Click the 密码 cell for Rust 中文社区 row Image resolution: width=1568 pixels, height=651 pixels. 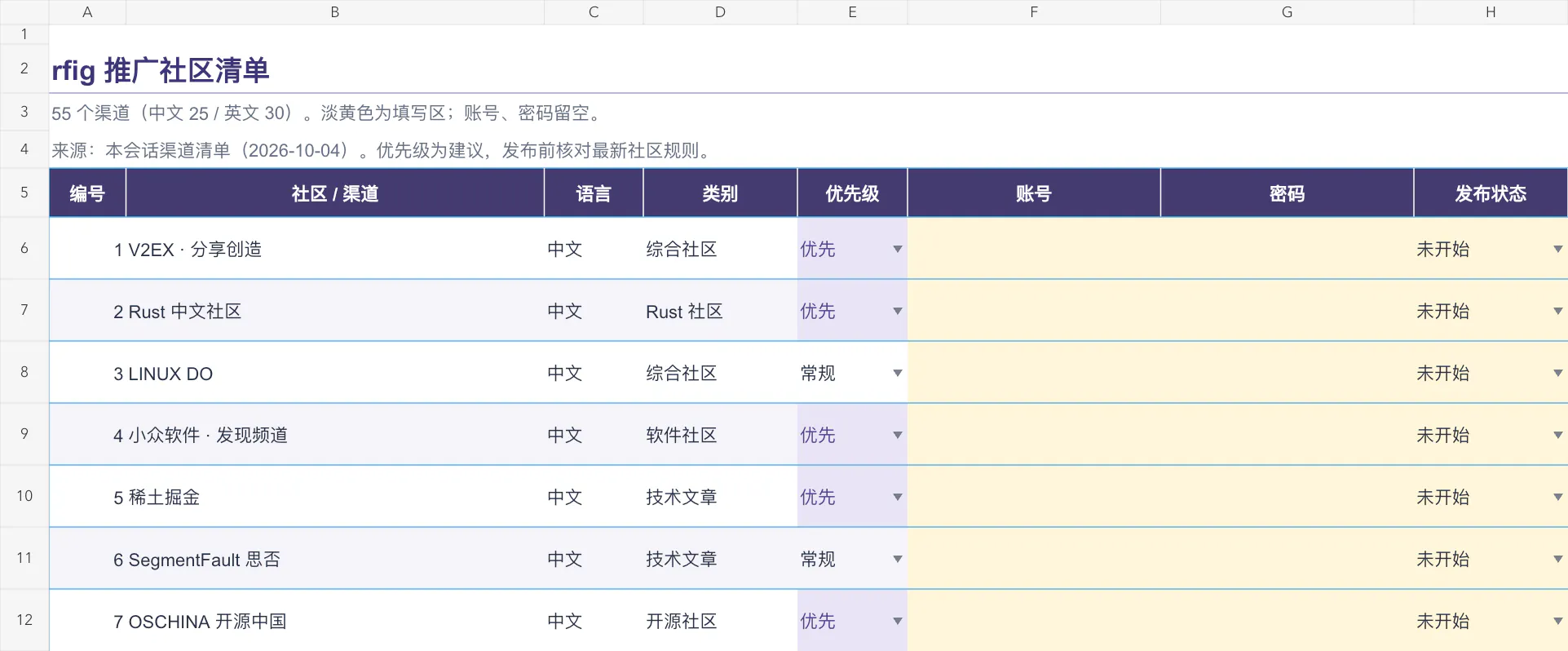(x=1287, y=311)
